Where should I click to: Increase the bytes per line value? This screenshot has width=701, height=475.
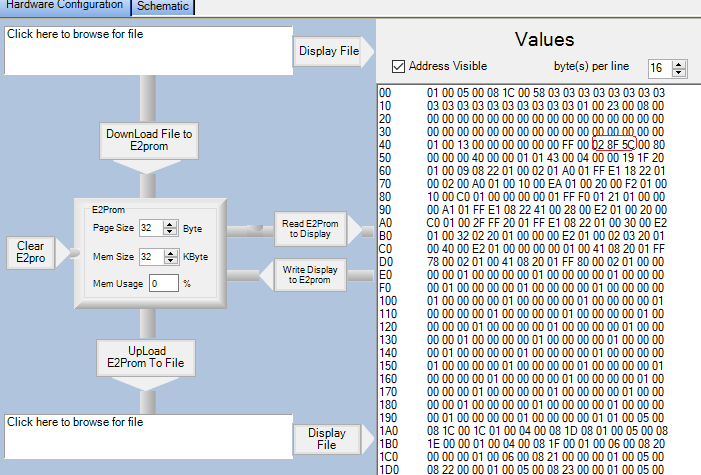click(679, 64)
